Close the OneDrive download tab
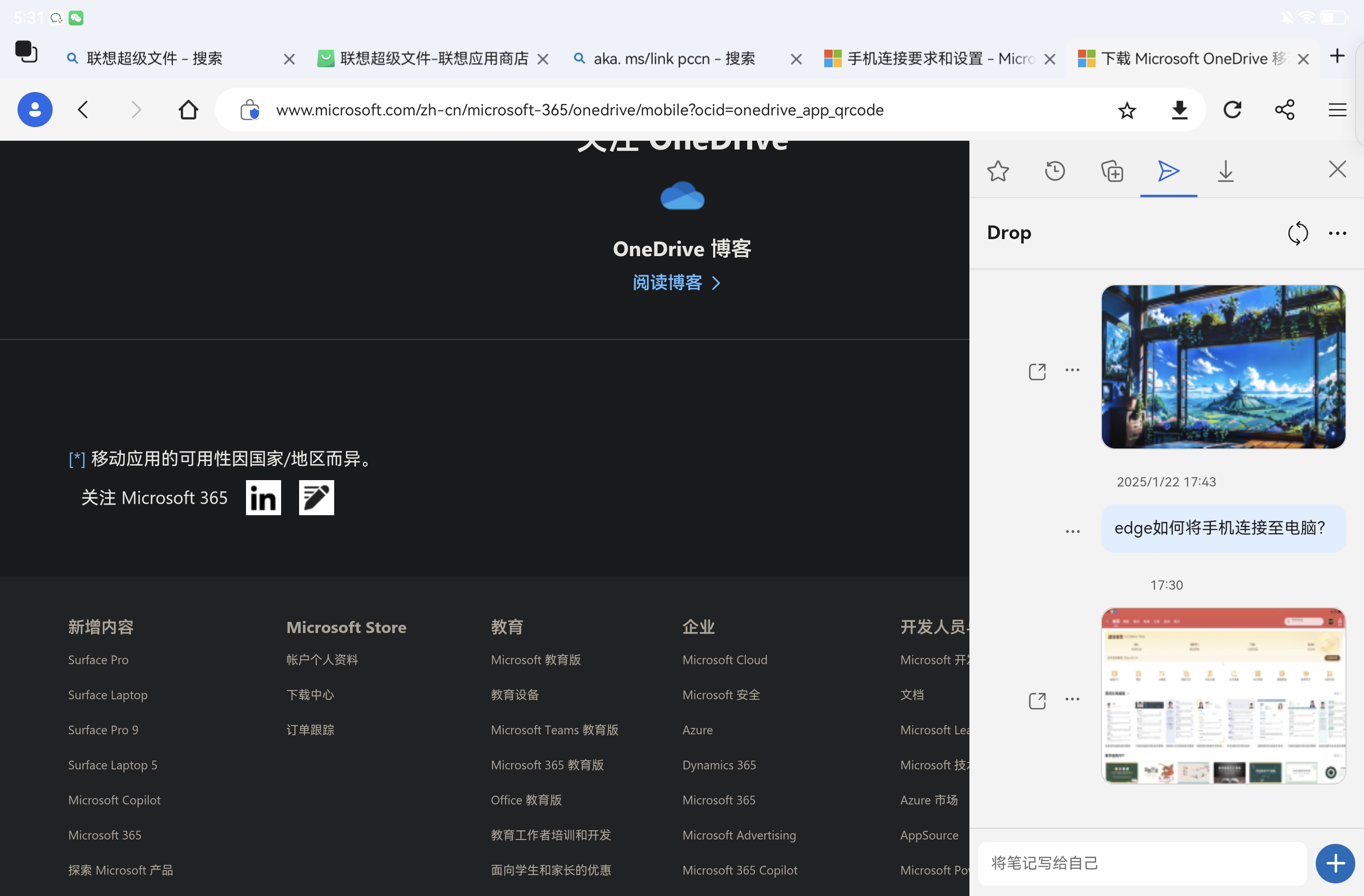This screenshot has height=896, width=1364. click(1303, 59)
